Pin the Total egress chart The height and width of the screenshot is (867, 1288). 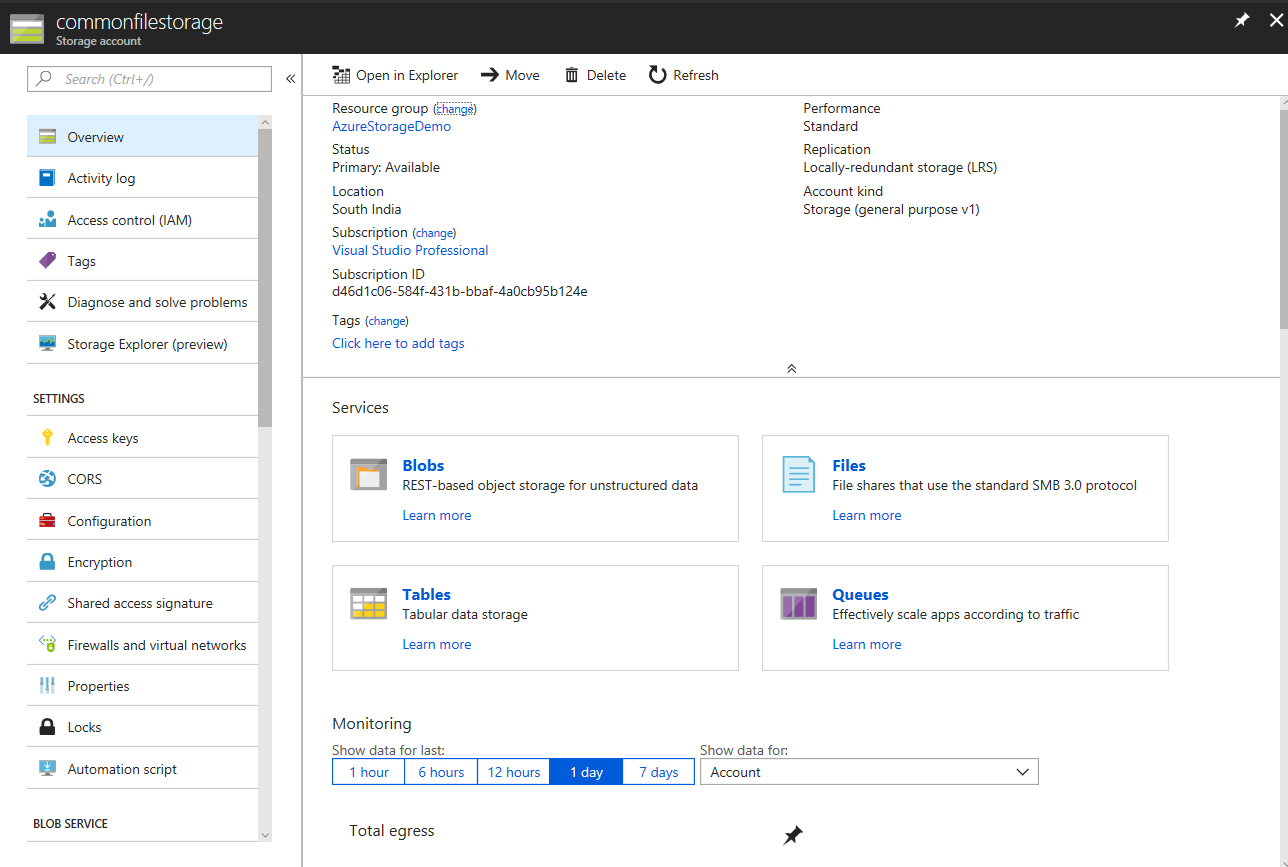[793, 834]
